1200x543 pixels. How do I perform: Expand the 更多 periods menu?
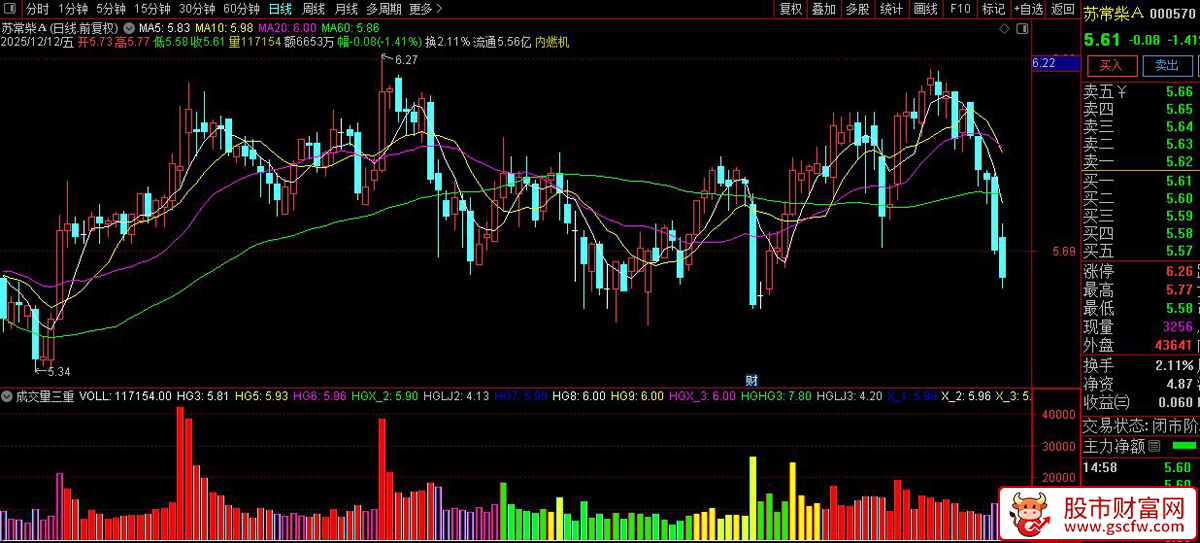426,9
